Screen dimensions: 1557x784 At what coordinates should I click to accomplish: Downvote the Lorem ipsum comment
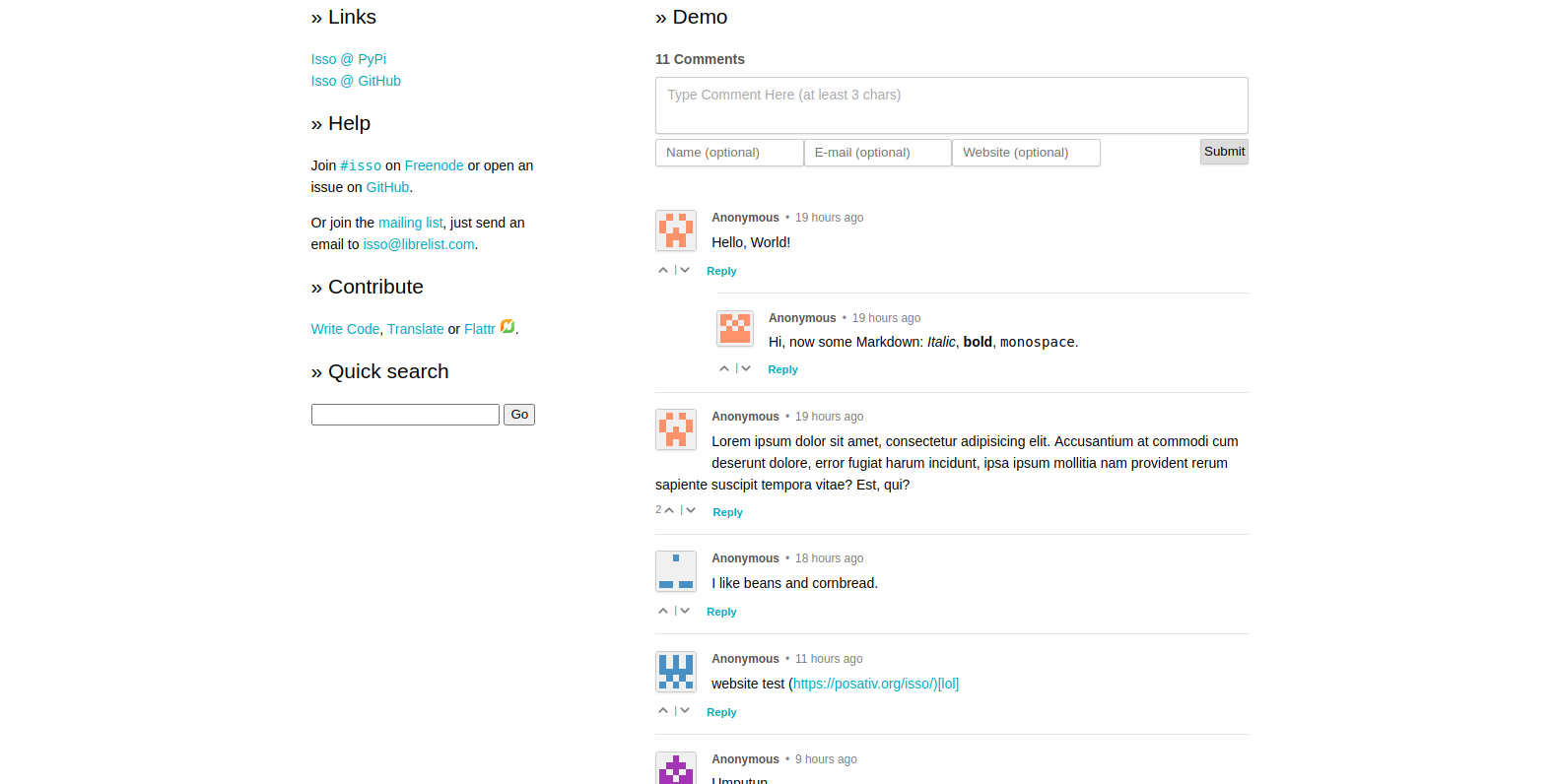point(691,510)
